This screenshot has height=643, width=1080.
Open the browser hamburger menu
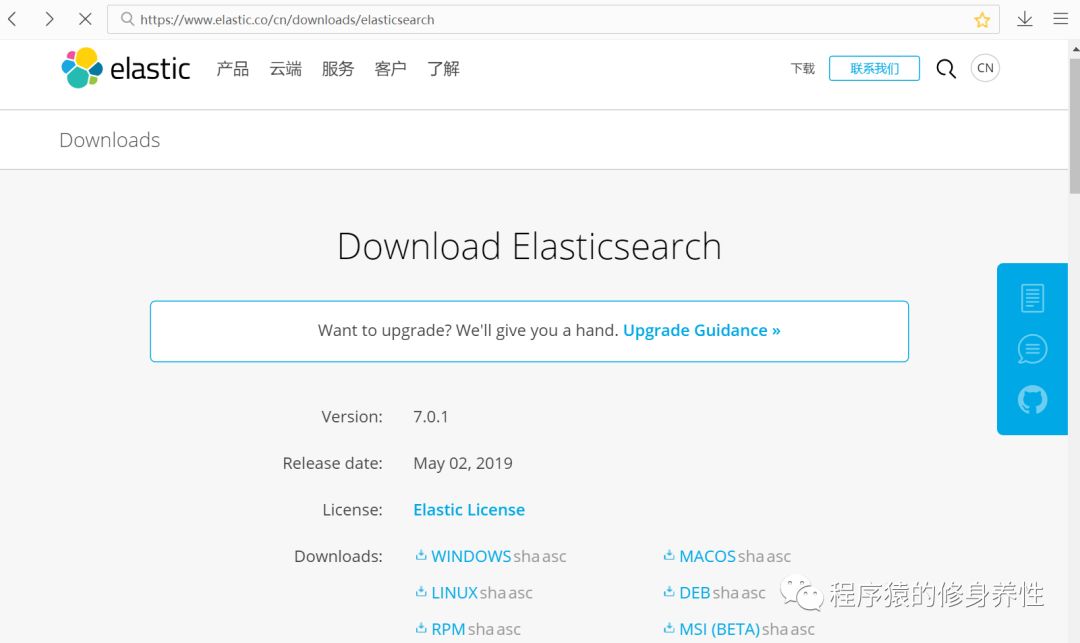tap(1061, 19)
